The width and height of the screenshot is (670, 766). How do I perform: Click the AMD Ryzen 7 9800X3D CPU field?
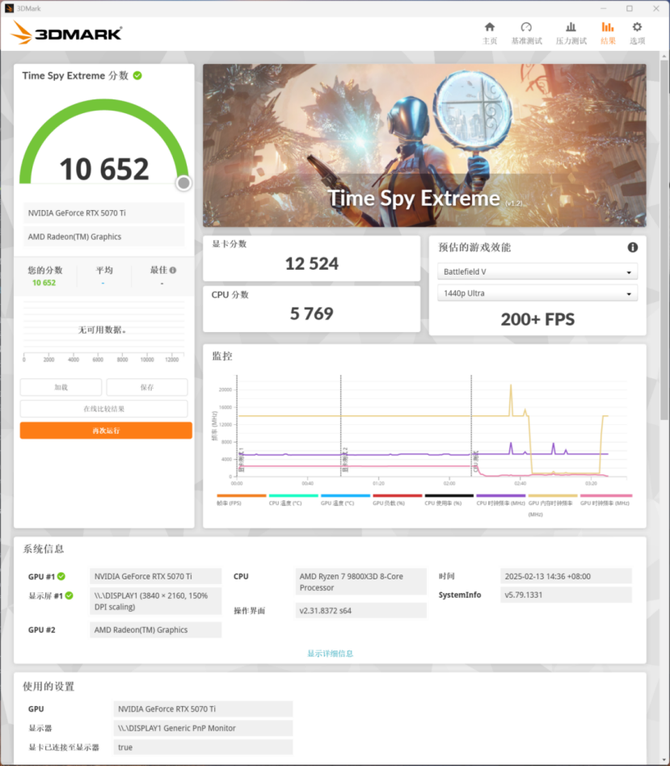361,582
